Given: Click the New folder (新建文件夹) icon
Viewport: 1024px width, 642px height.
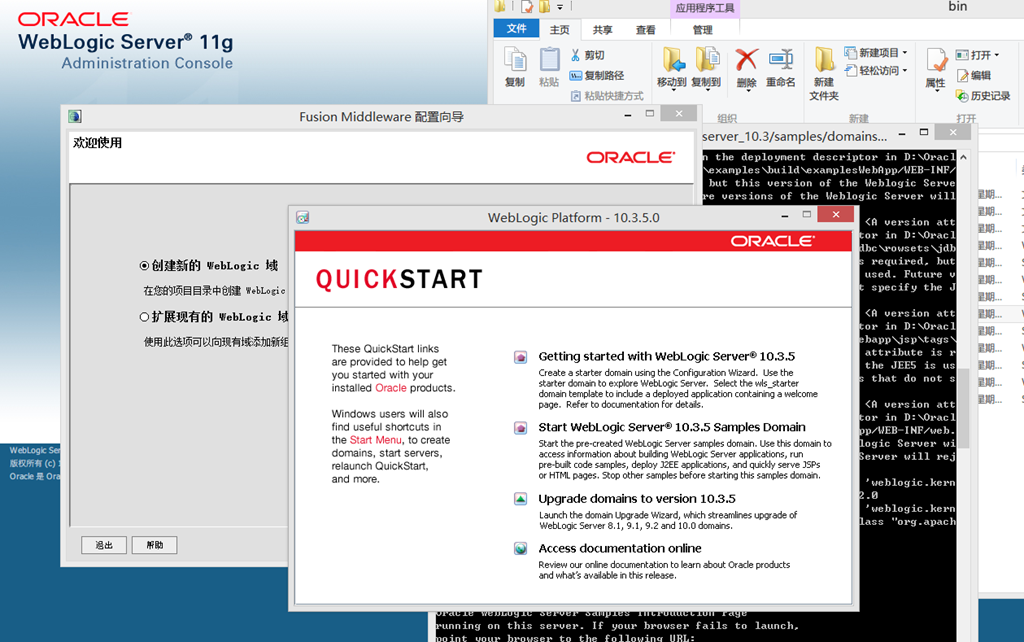Looking at the screenshot, I should [824, 60].
